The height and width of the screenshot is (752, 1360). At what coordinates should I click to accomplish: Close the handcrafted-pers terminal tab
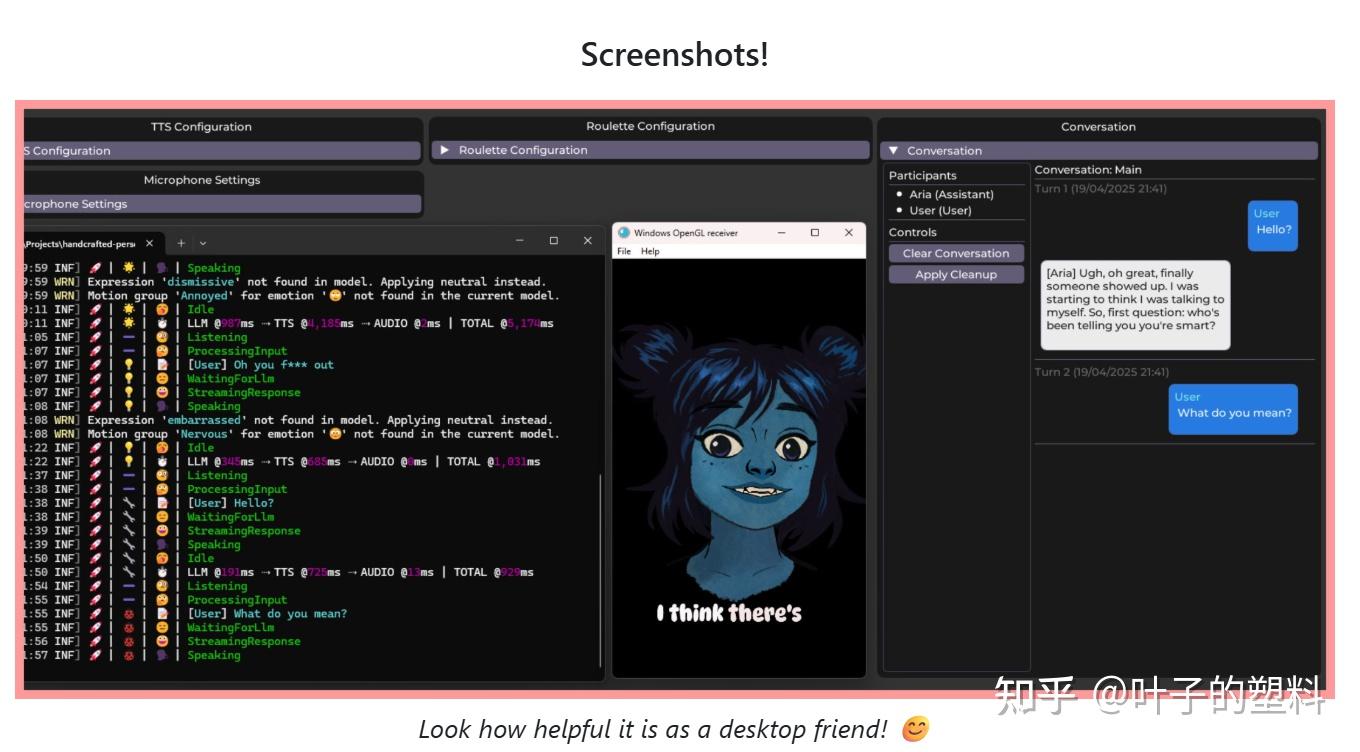coord(149,243)
